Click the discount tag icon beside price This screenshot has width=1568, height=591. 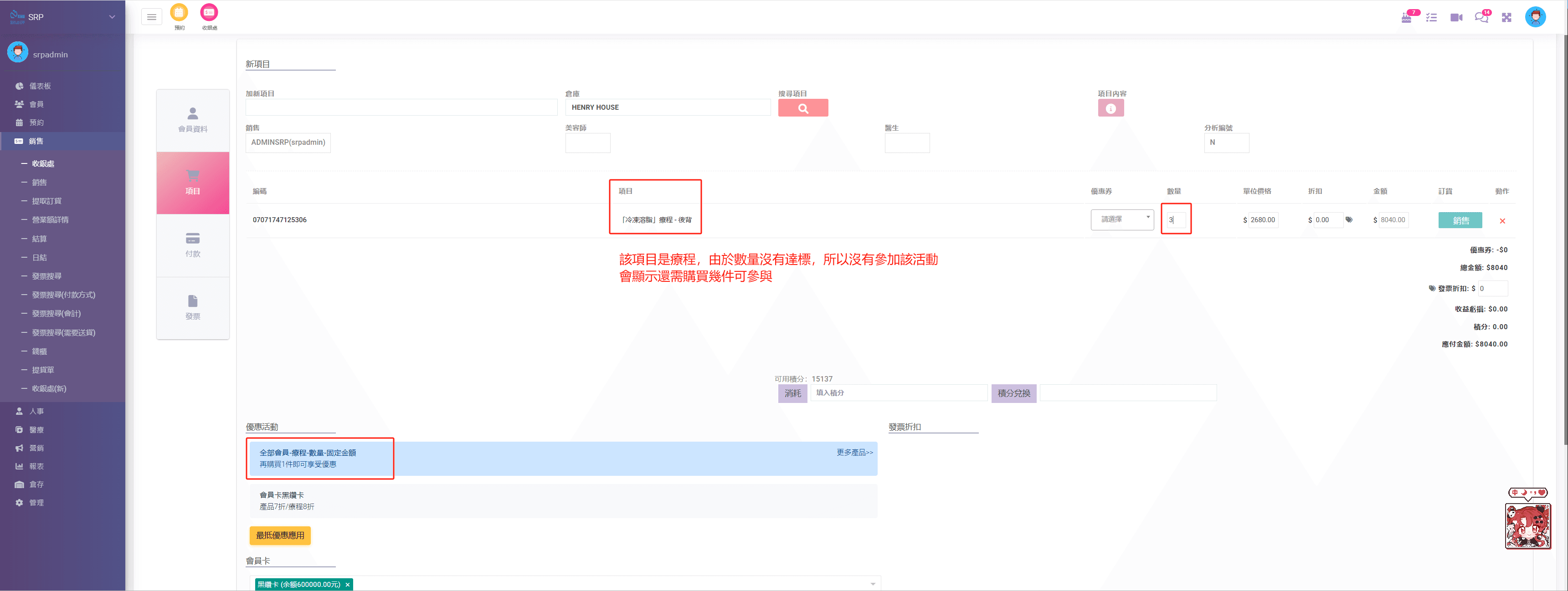click(1349, 219)
